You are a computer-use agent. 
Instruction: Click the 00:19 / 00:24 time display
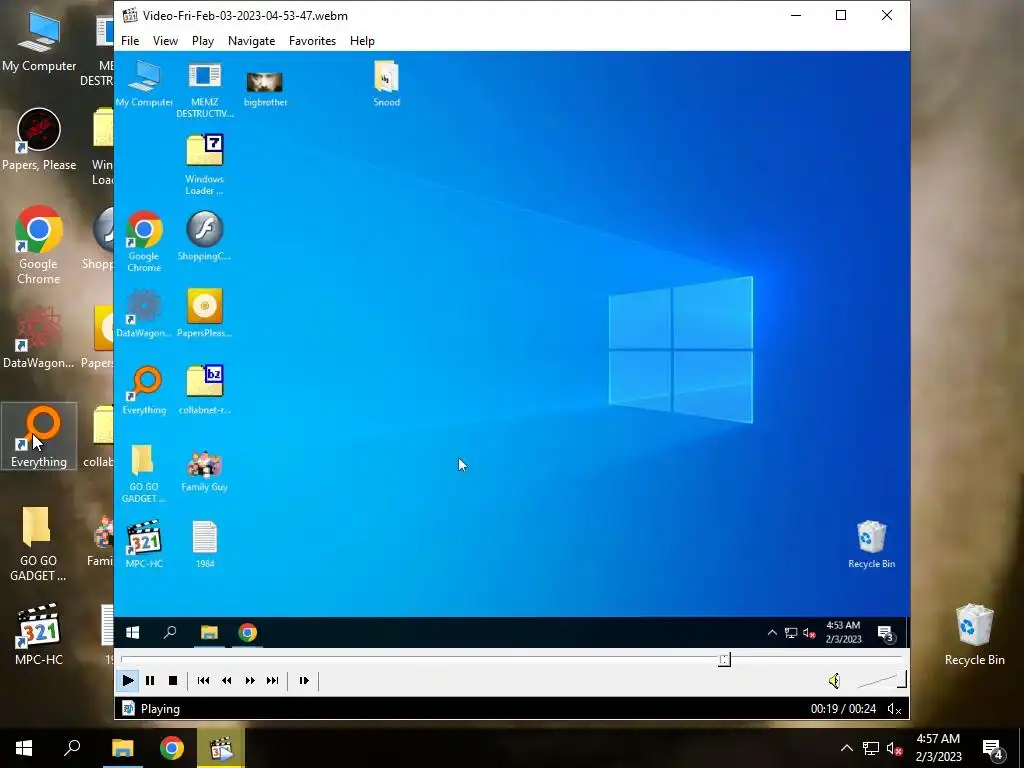[x=843, y=709]
